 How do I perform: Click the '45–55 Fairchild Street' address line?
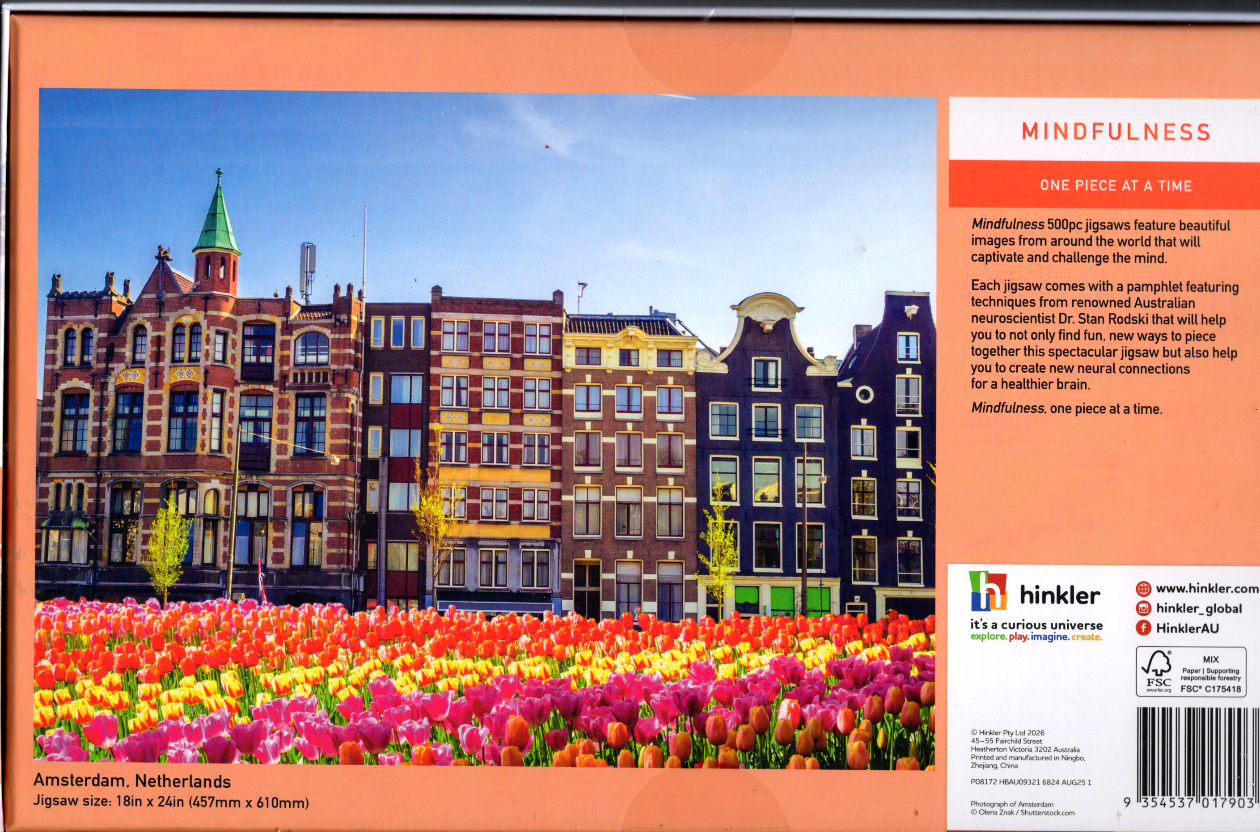point(1006,741)
